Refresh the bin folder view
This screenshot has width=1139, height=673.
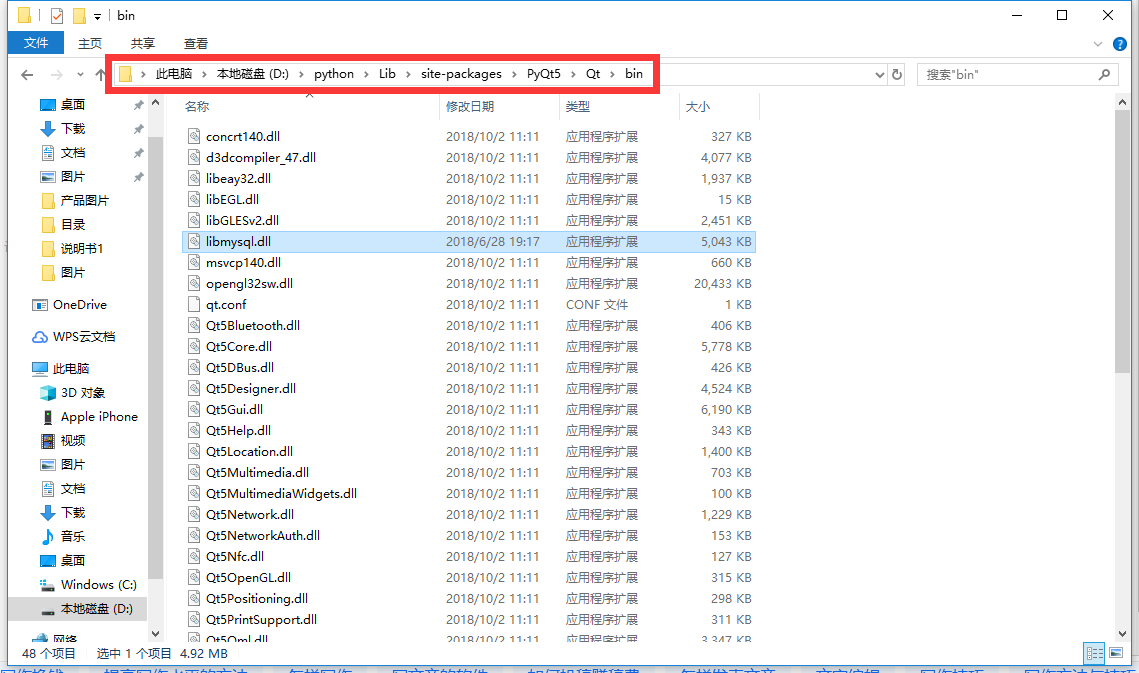897,74
